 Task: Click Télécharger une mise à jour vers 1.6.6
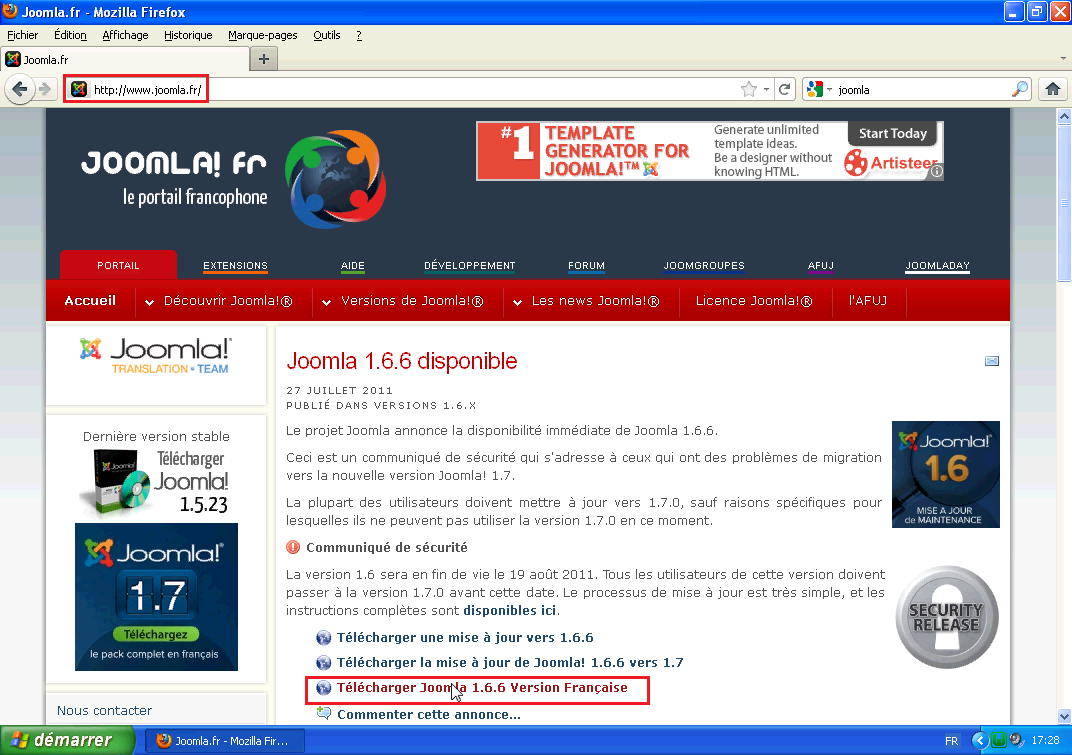pyautogui.click(x=465, y=637)
